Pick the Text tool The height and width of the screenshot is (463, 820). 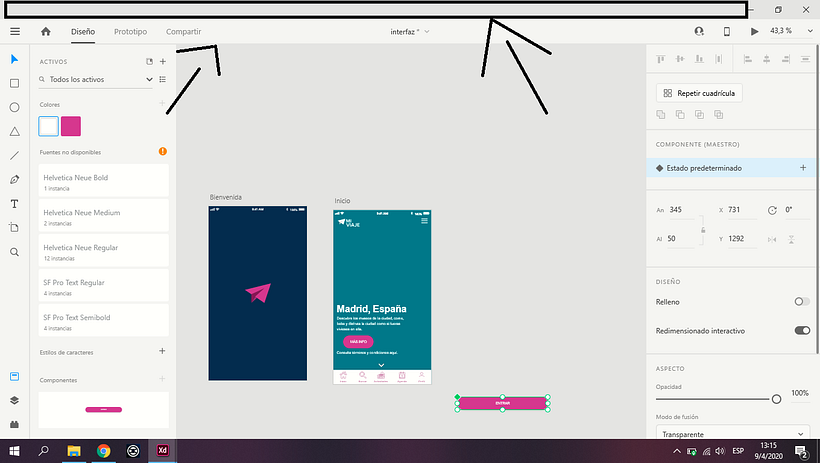(15, 204)
